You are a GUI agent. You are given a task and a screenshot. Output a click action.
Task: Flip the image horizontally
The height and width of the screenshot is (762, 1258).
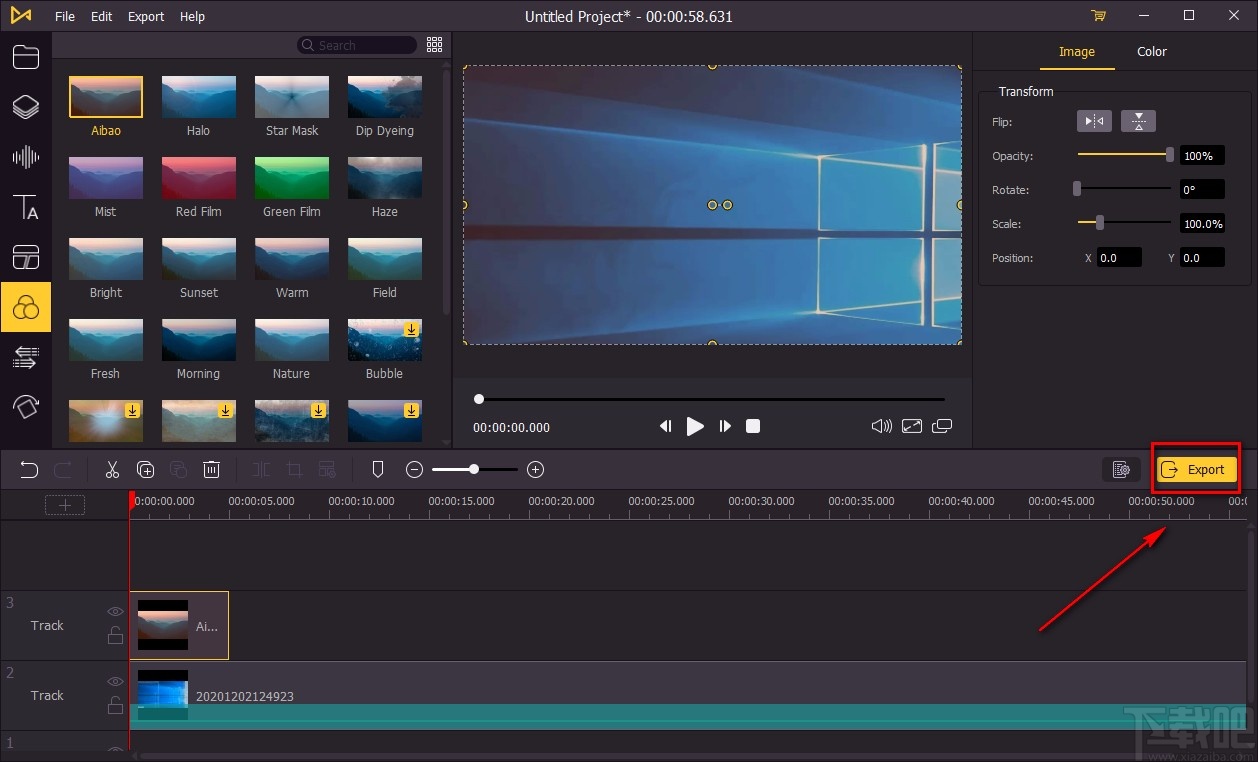pyautogui.click(x=1094, y=121)
